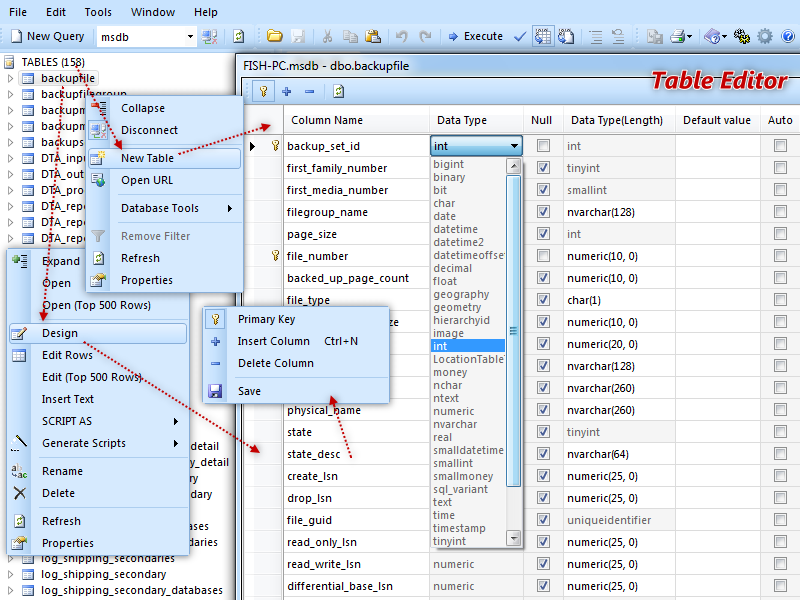The height and width of the screenshot is (600, 800).
Task: Select New Table in context menu
Action: click(x=164, y=158)
